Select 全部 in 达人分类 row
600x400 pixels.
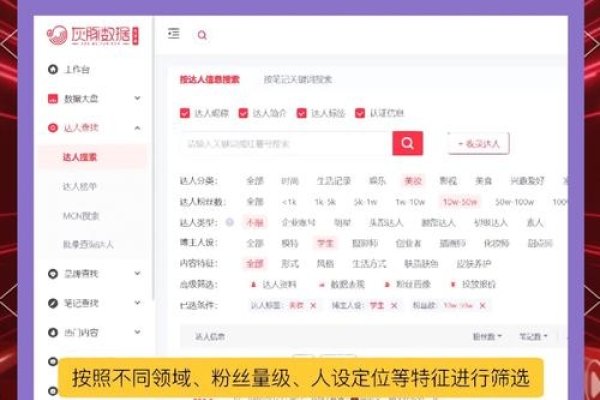tap(255, 181)
